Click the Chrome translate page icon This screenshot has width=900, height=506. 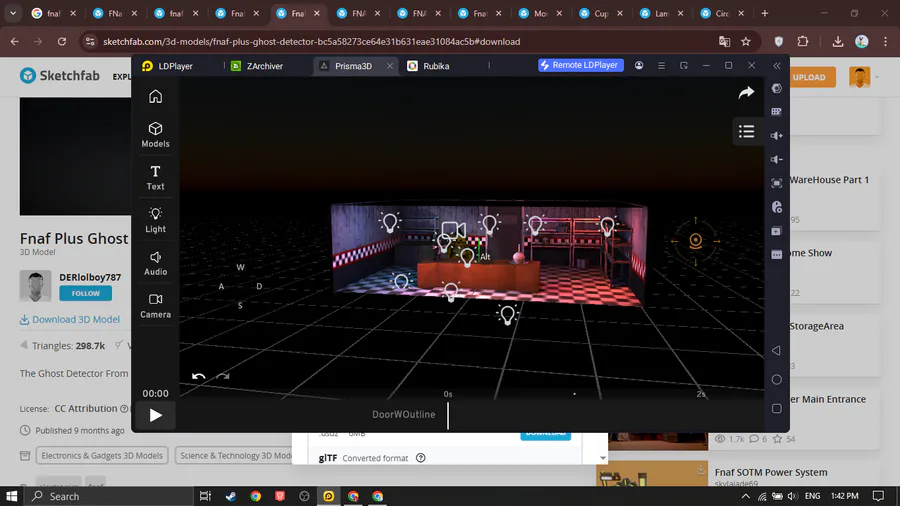pyautogui.click(x=724, y=41)
